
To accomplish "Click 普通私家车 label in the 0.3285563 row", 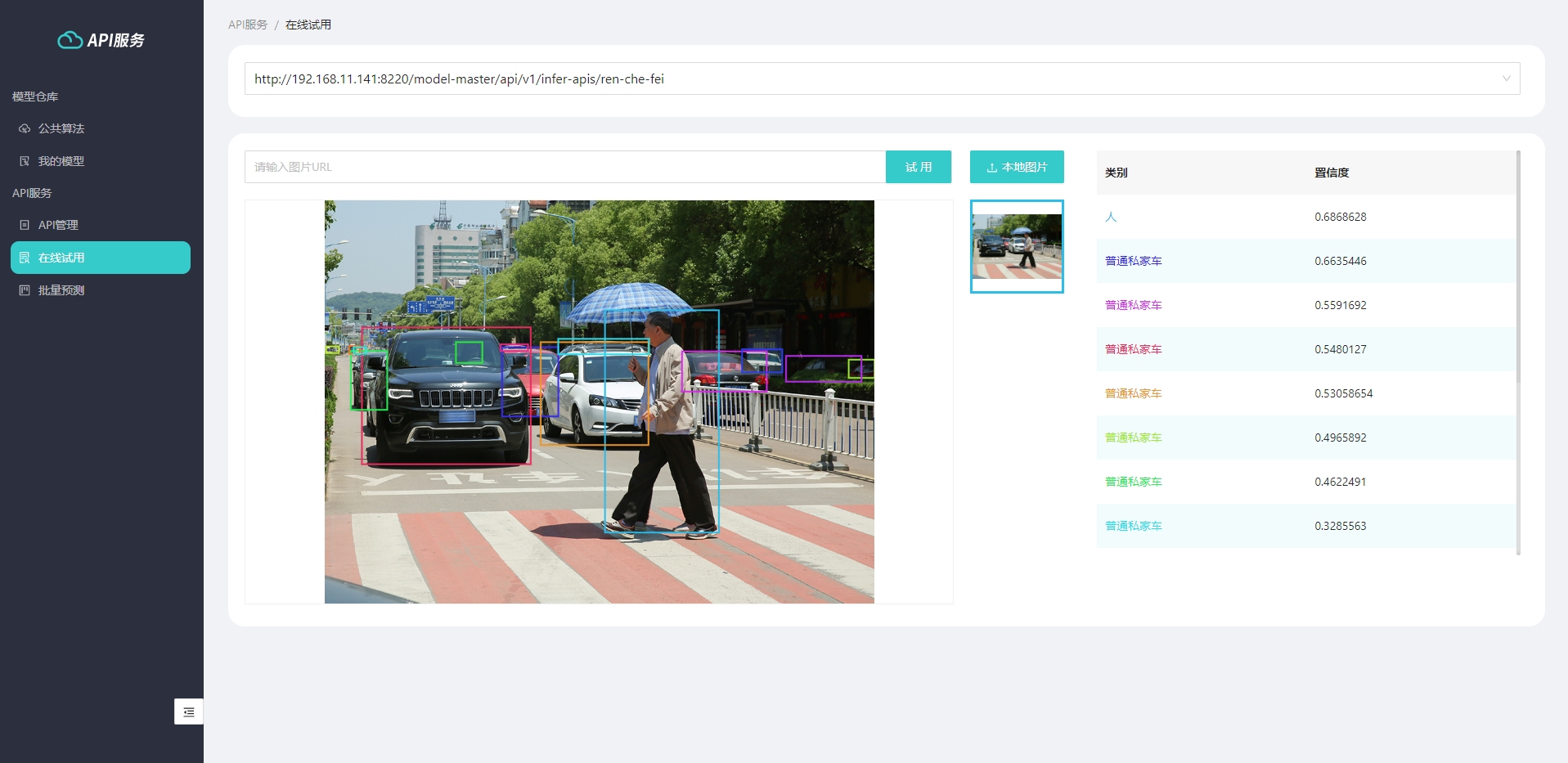I will coord(1134,526).
